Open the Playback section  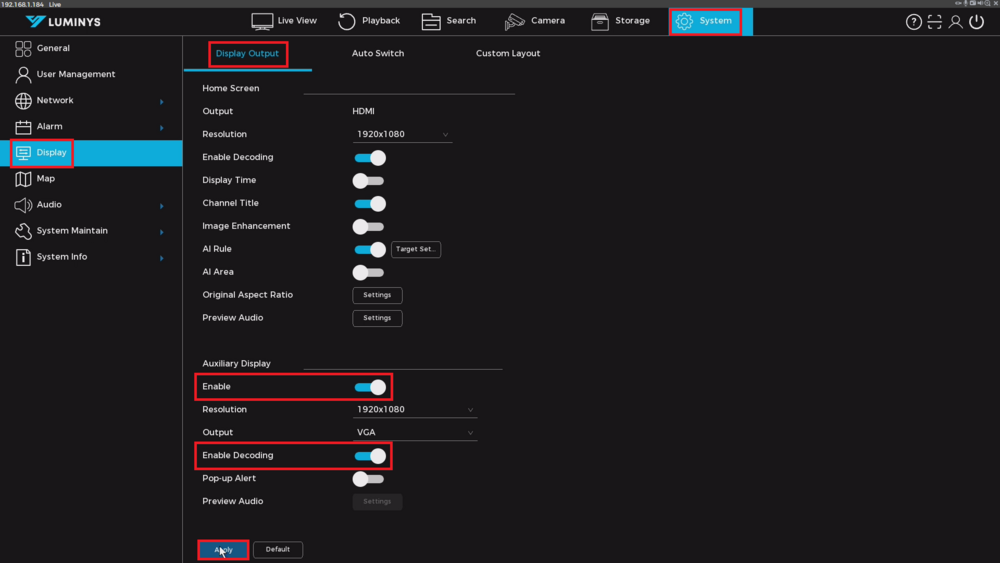pyautogui.click(x=369, y=21)
